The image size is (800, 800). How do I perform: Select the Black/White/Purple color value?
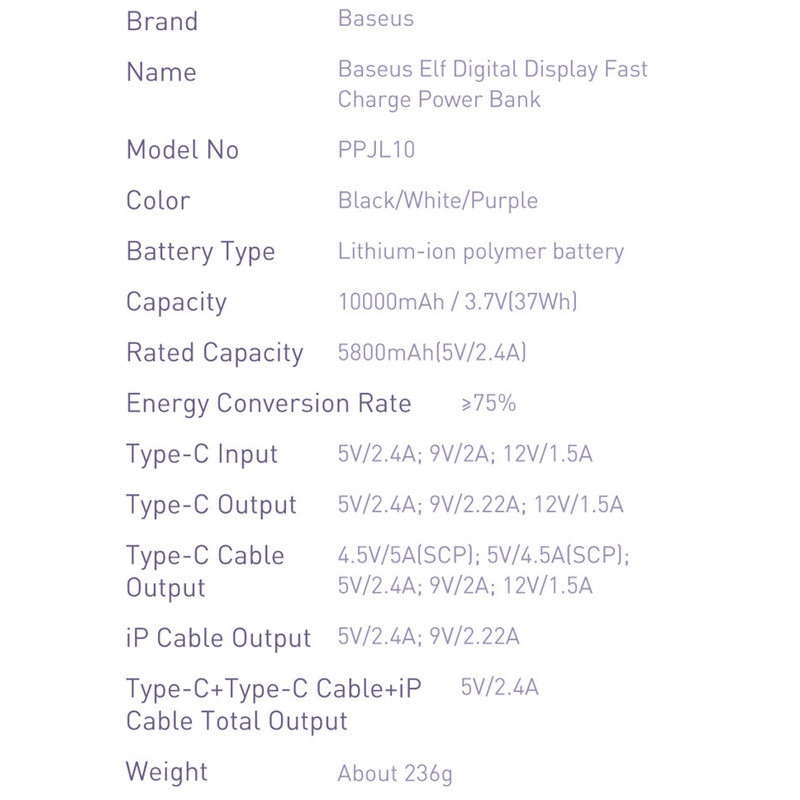click(x=438, y=201)
